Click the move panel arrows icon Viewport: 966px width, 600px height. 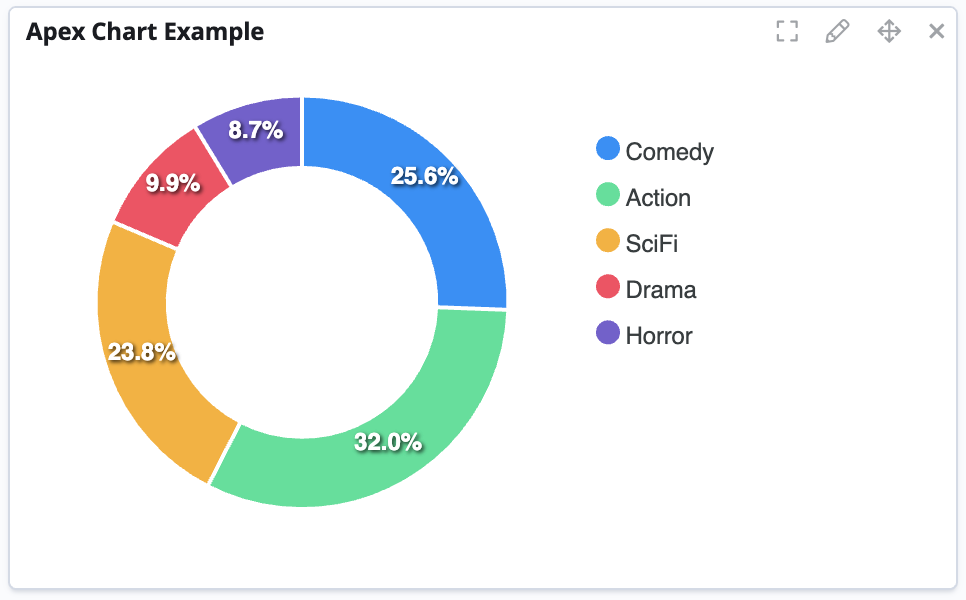coord(889,31)
